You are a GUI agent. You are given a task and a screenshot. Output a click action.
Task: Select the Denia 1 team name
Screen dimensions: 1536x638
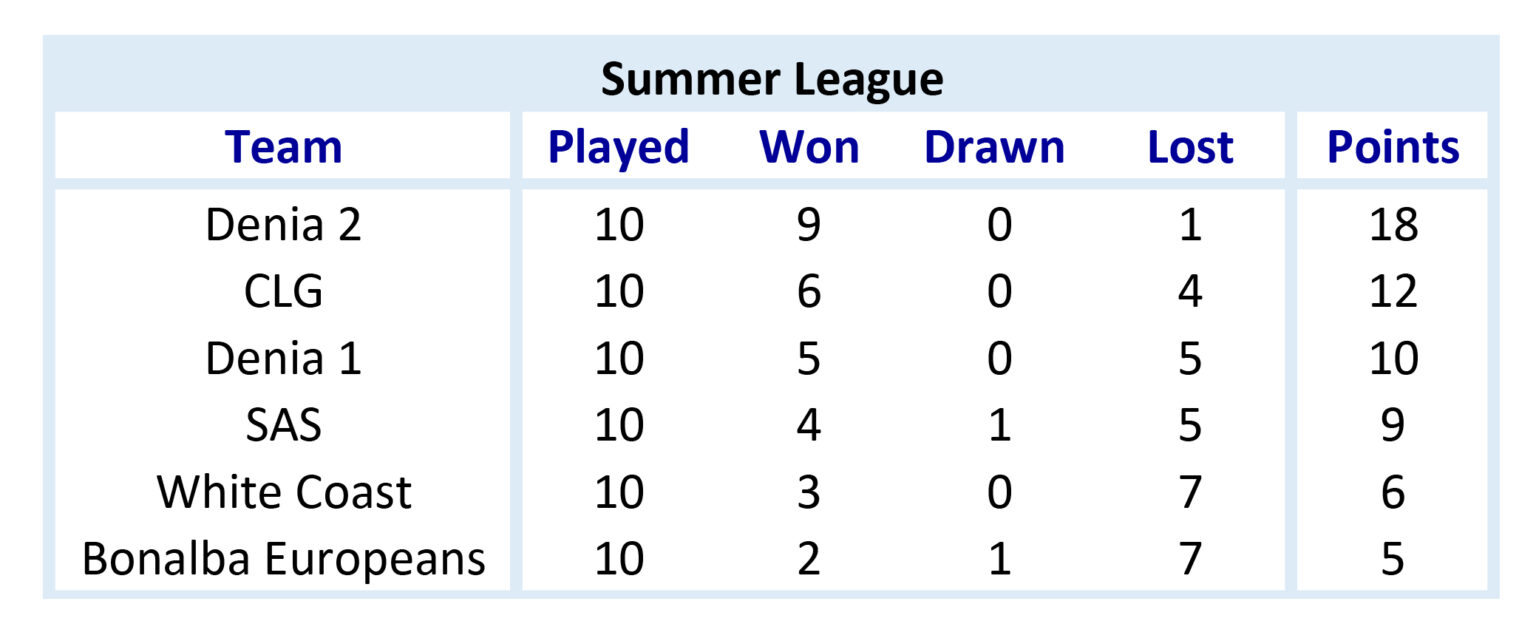tap(284, 358)
